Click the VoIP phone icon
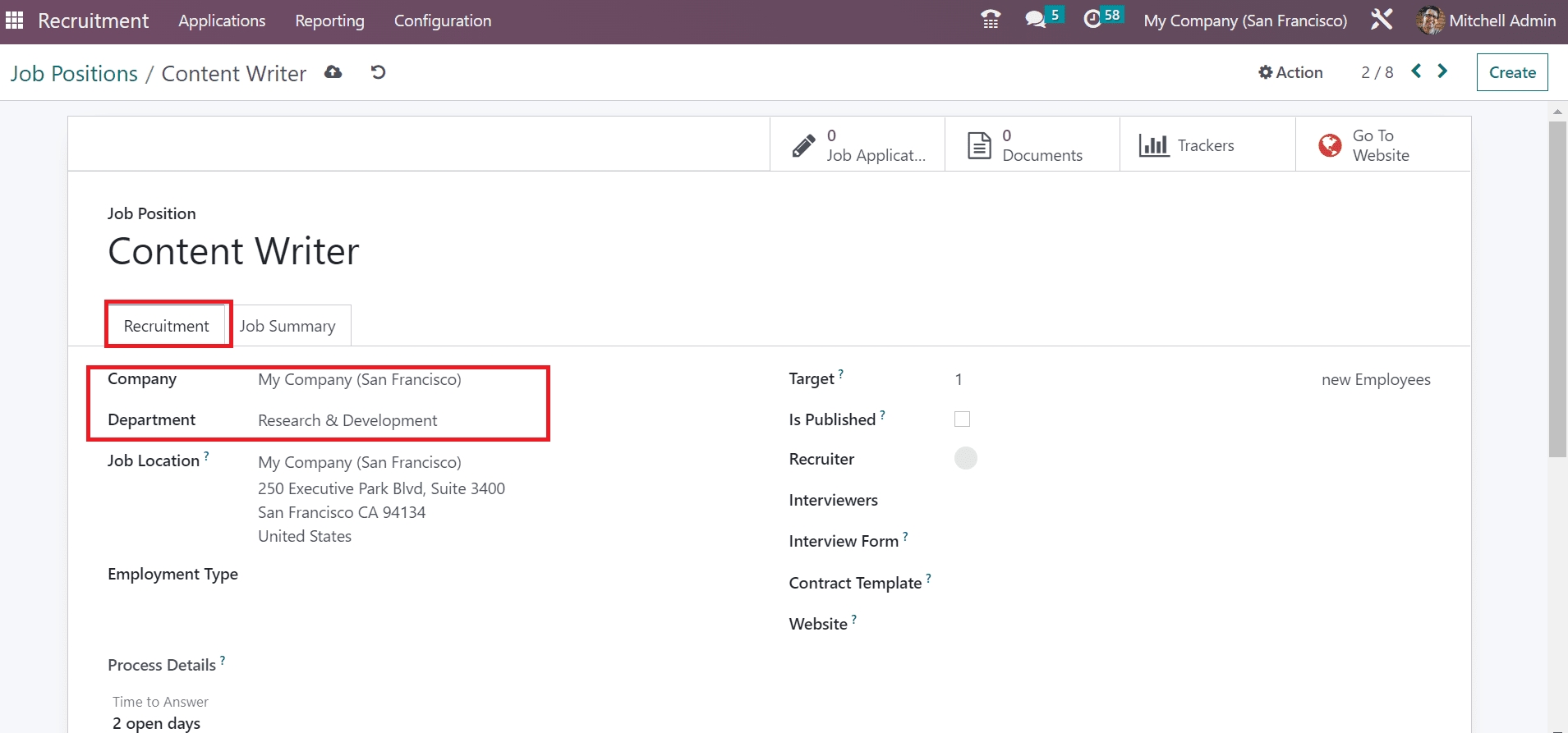Image resolution: width=1568 pixels, height=733 pixels. tap(991, 20)
